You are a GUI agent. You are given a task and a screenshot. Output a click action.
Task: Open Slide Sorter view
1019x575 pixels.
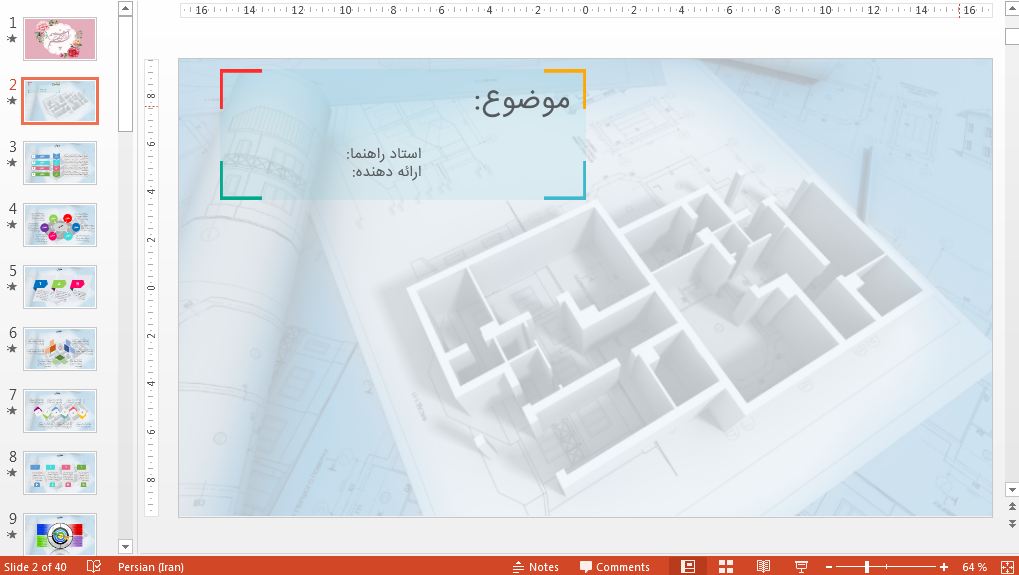pos(726,566)
